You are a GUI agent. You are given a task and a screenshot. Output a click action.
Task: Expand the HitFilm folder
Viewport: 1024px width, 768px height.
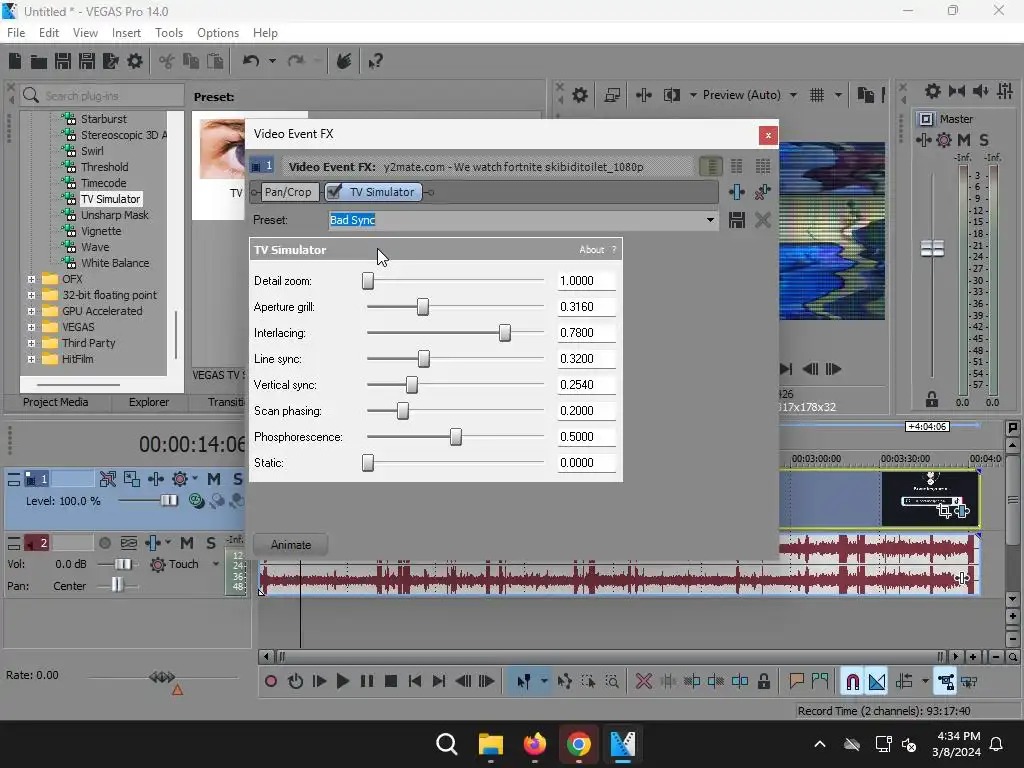tap(31, 359)
